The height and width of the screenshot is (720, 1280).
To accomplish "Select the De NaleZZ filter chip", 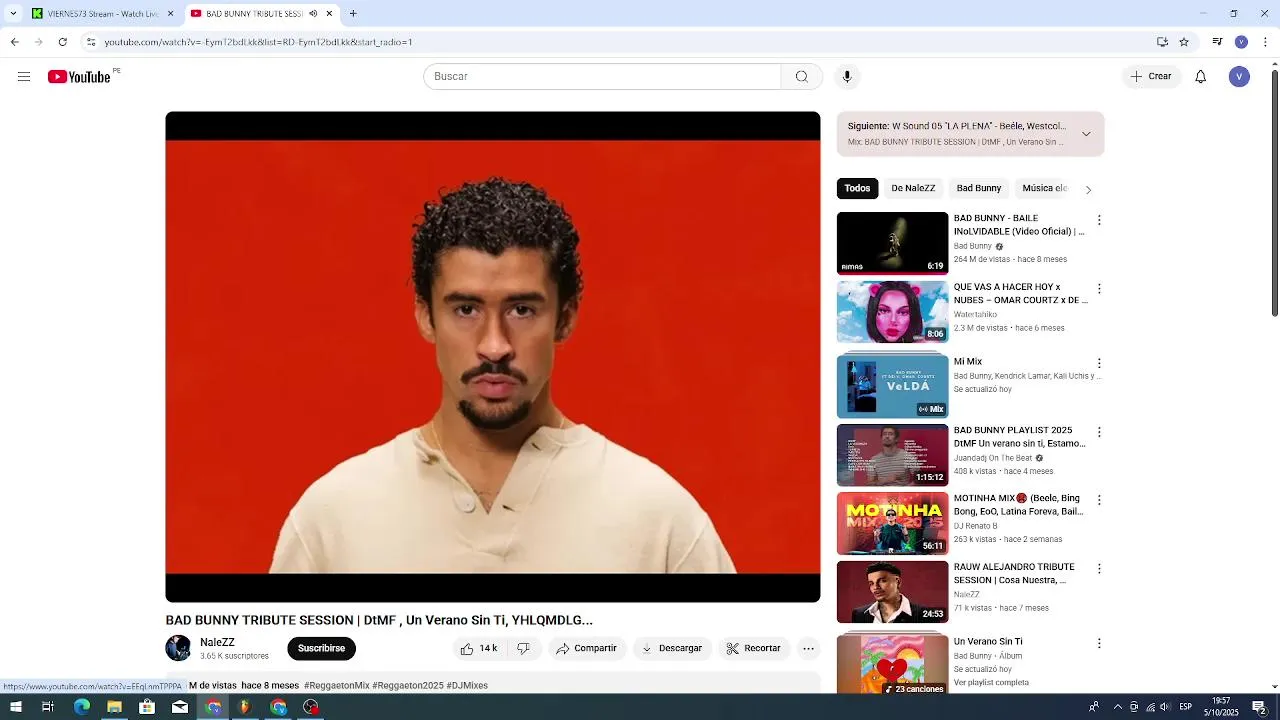I will (x=913, y=188).
